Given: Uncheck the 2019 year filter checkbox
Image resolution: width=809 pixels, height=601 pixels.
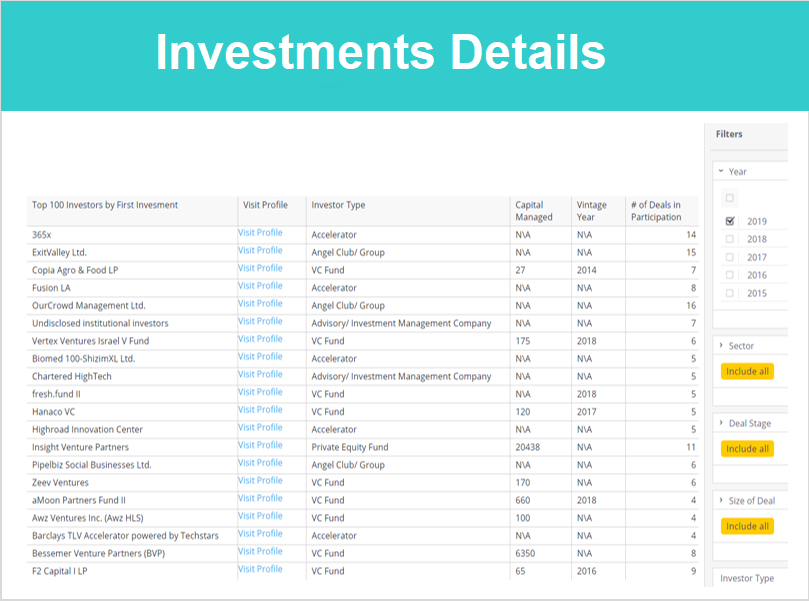Looking at the screenshot, I should (x=730, y=221).
